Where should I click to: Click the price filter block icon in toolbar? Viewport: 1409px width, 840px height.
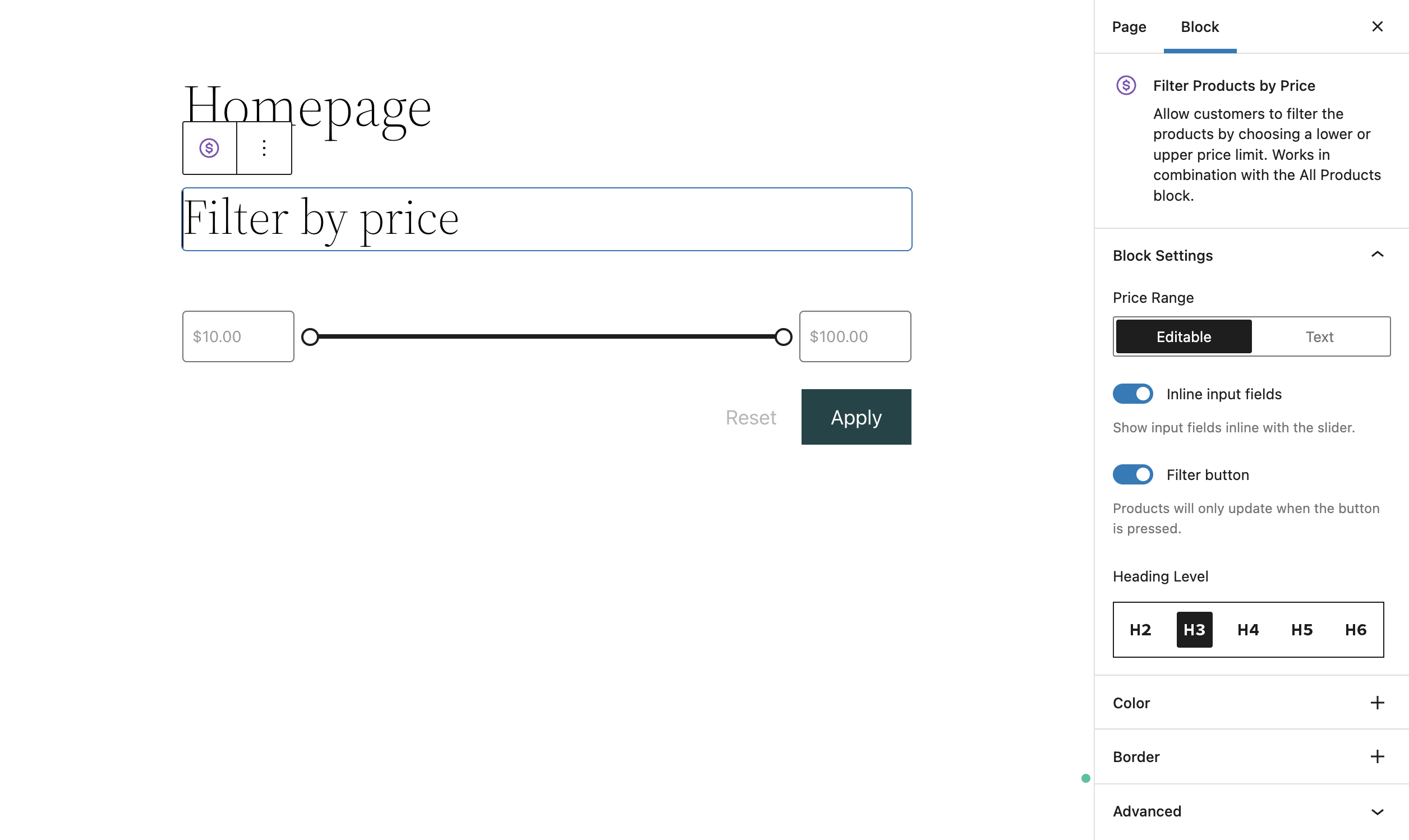(209, 148)
